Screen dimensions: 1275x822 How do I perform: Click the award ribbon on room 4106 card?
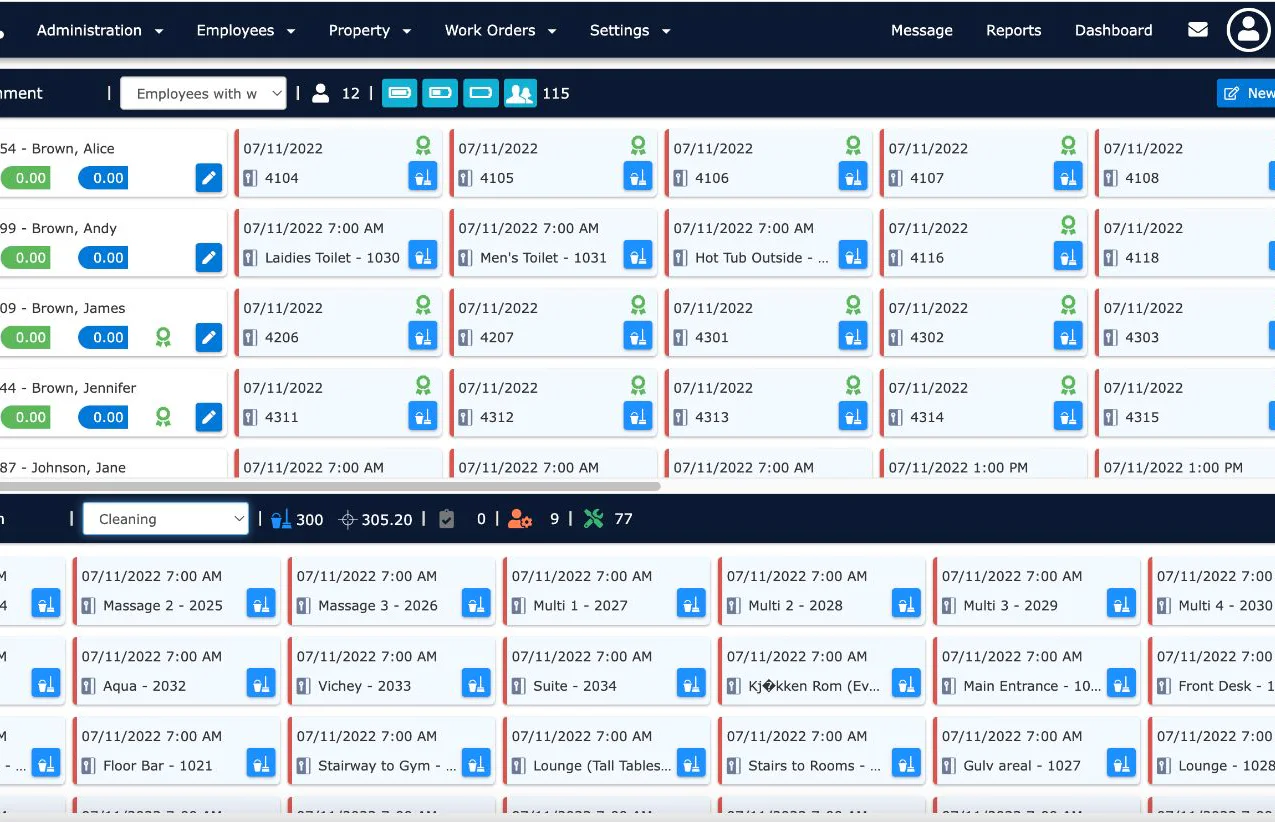pos(853,146)
